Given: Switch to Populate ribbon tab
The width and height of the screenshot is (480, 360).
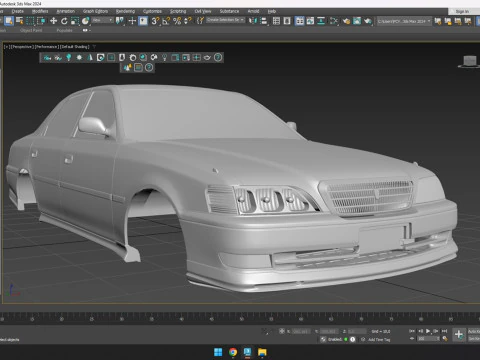Looking at the screenshot, I should click(64, 30).
